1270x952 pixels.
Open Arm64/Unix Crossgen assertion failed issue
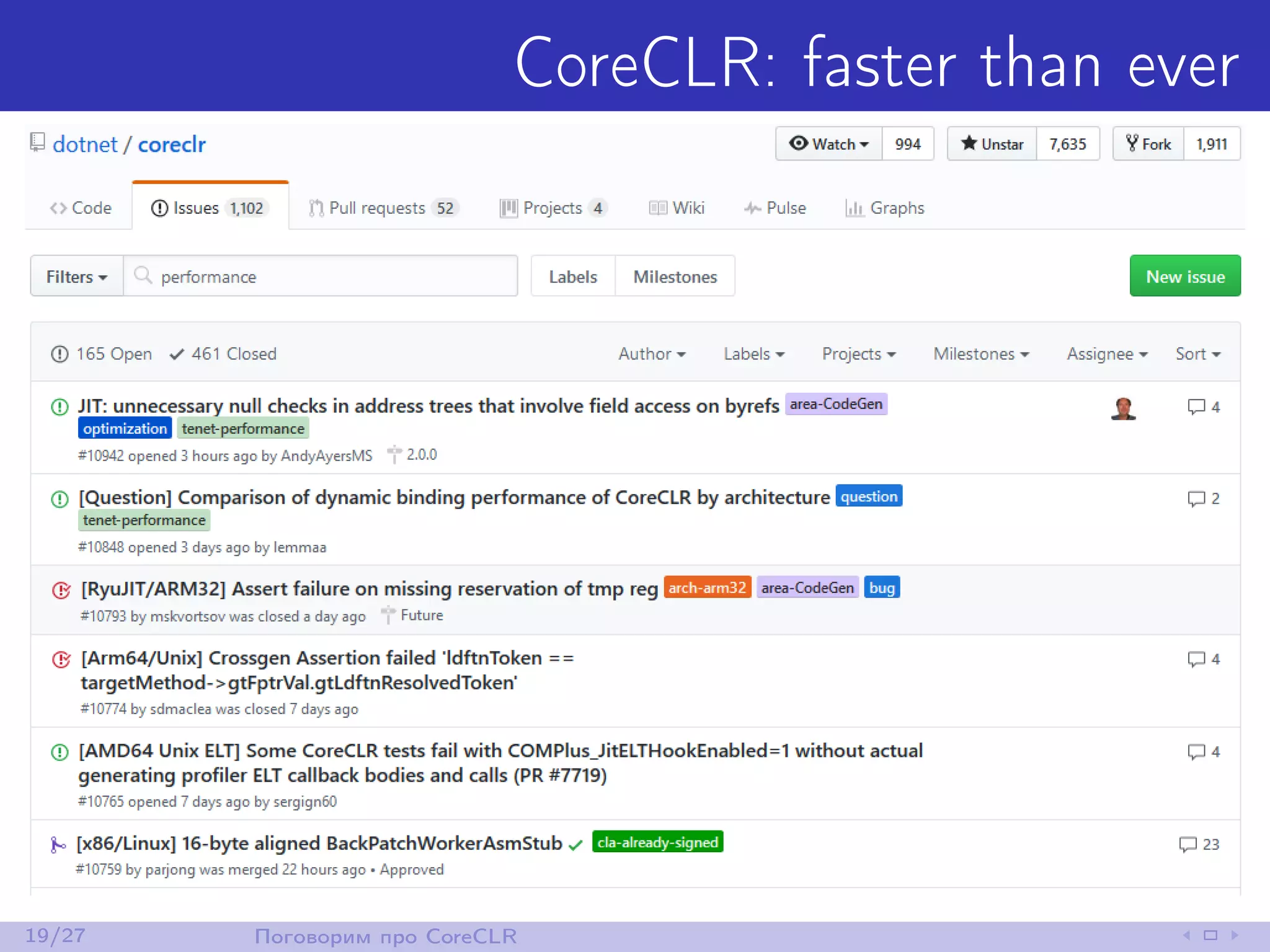coord(327,670)
